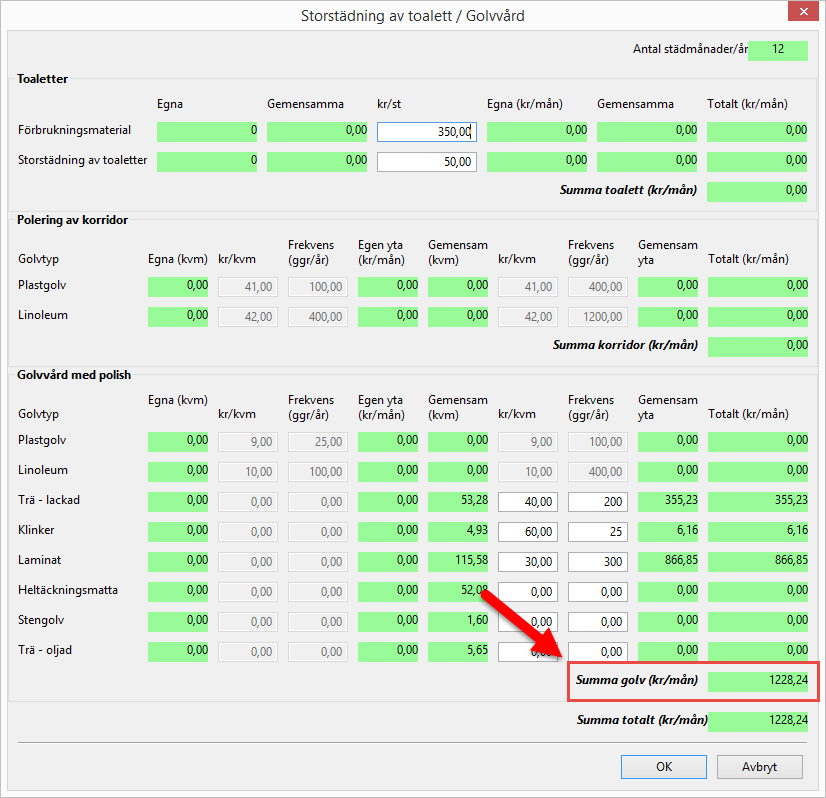Select the Summa toalett value field

click(x=757, y=191)
